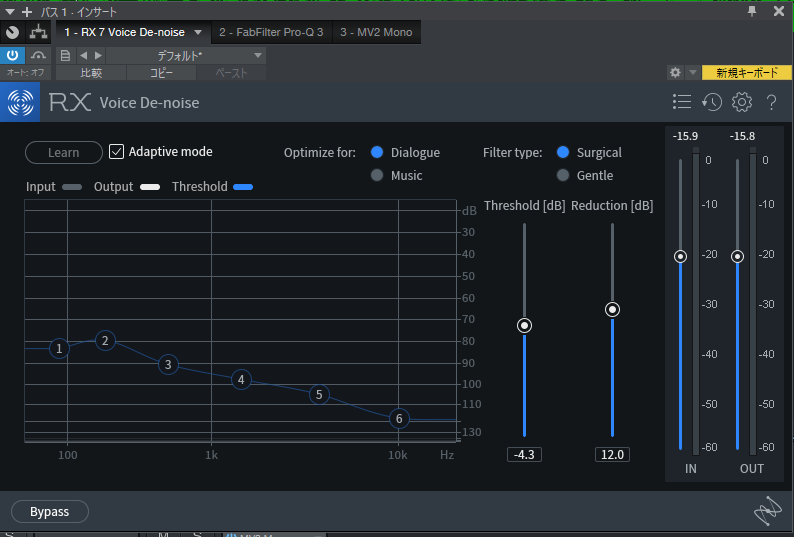Select threshold node 1

click(59, 349)
